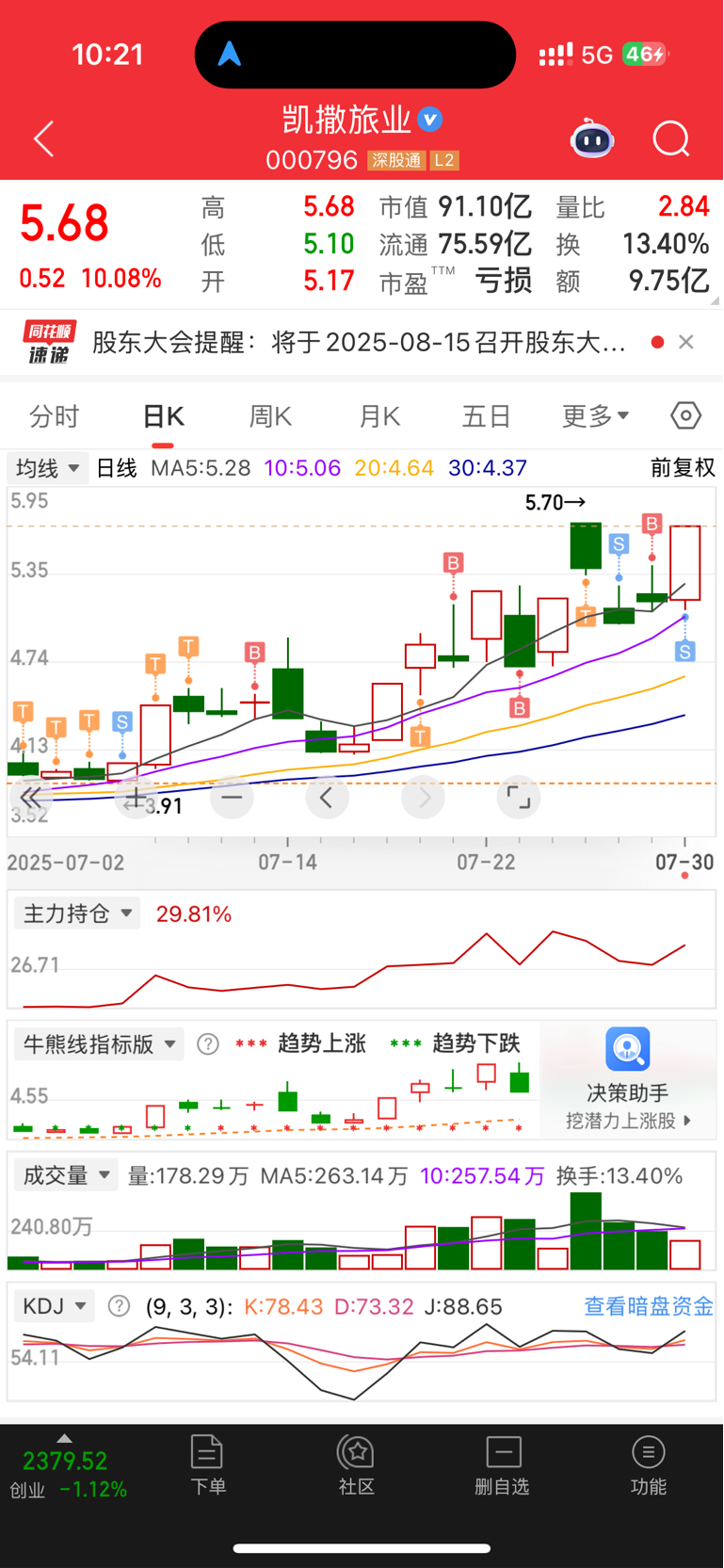Open 成交量 indicator dropdown
Screen dimensions: 724x1568
pyautogui.click(x=66, y=1175)
